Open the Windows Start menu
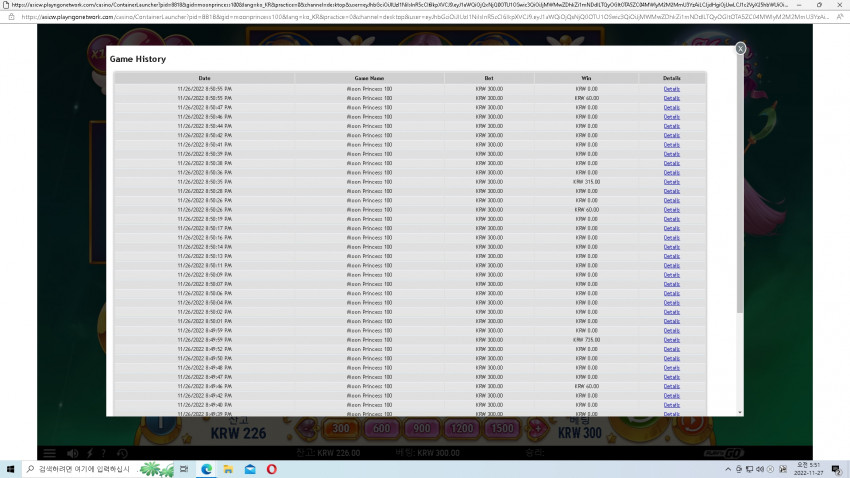 10,469
